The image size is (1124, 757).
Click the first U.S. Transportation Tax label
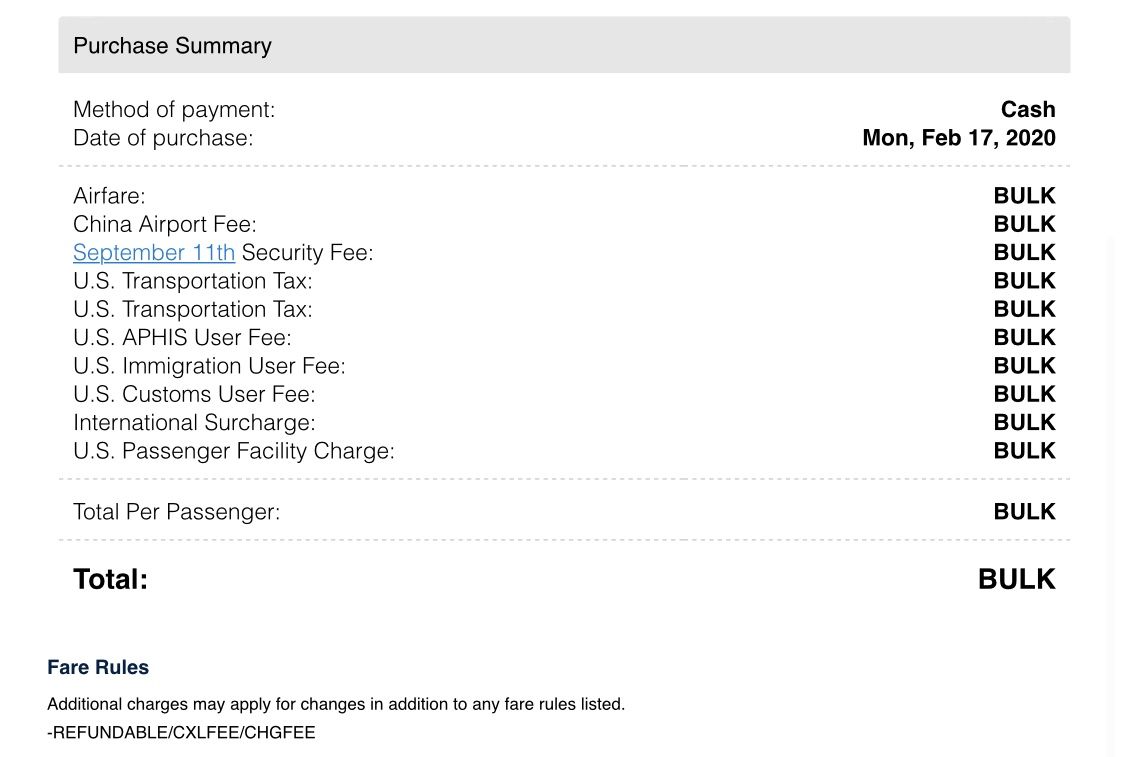[x=193, y=281]
